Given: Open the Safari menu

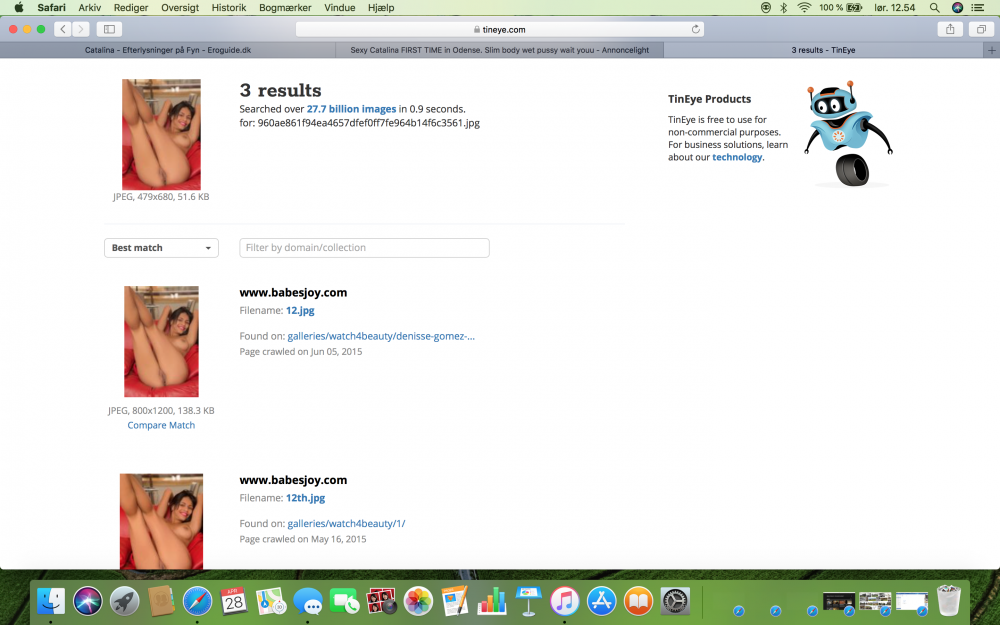Looking at the screenshot, I should point(51,8).
